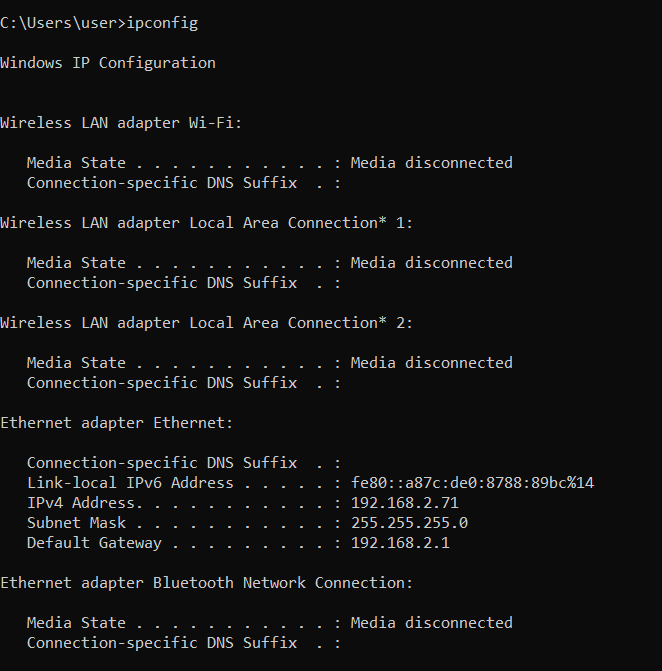The image size is (662, 671).
Task: Click the Ethernet adapter Ethernet heading
Action: tap(116, 422)
